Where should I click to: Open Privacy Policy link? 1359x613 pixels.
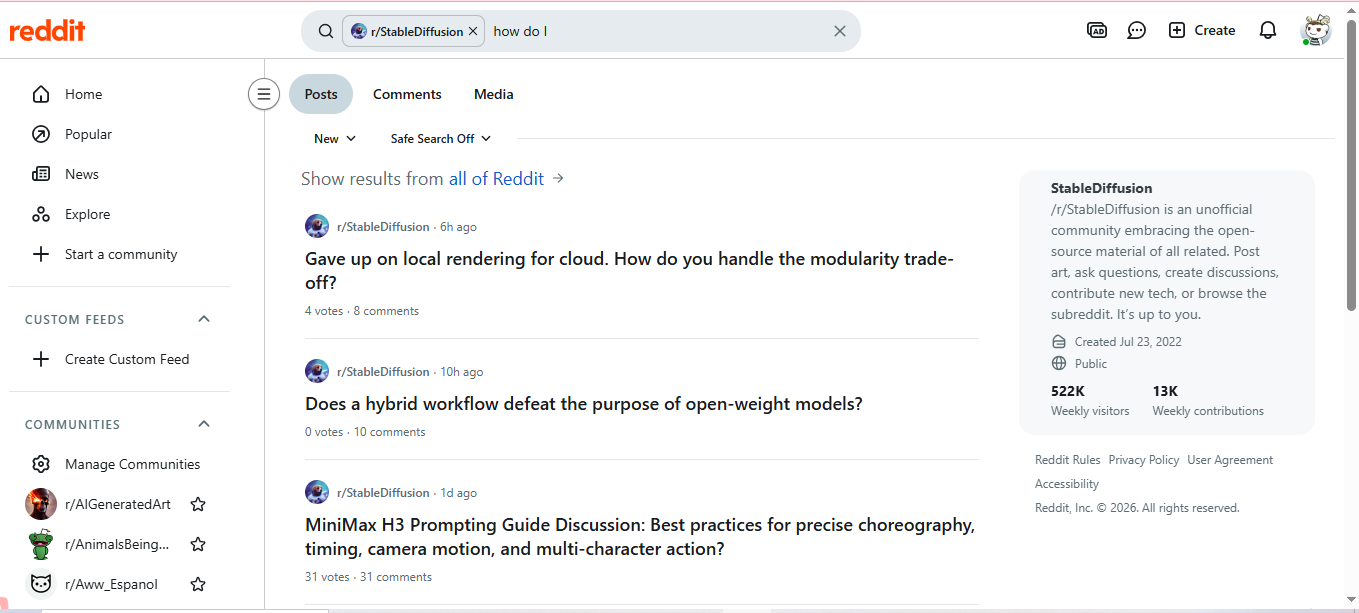pos(1143,460)
